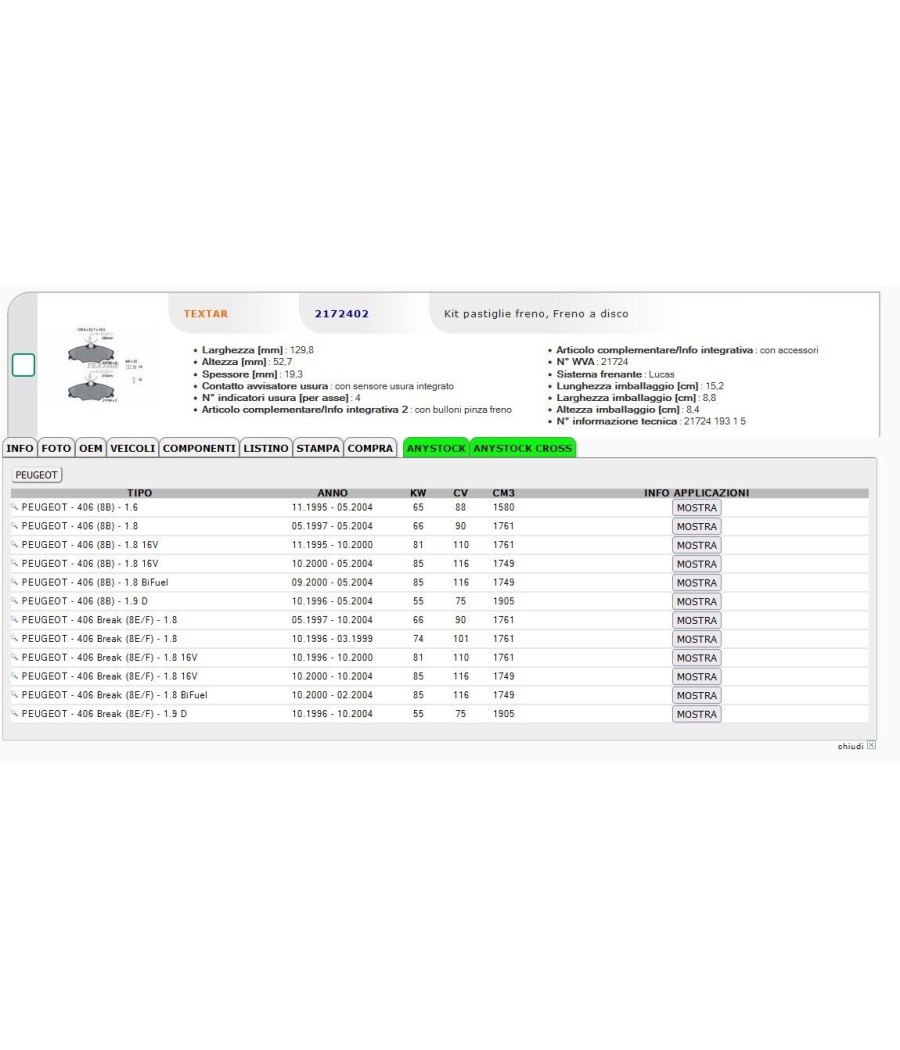This screenshot has width=900, height=1050.
Task: Click MOSTRA for 406 (8B) 1.8 90 CV
Action: 696,526
